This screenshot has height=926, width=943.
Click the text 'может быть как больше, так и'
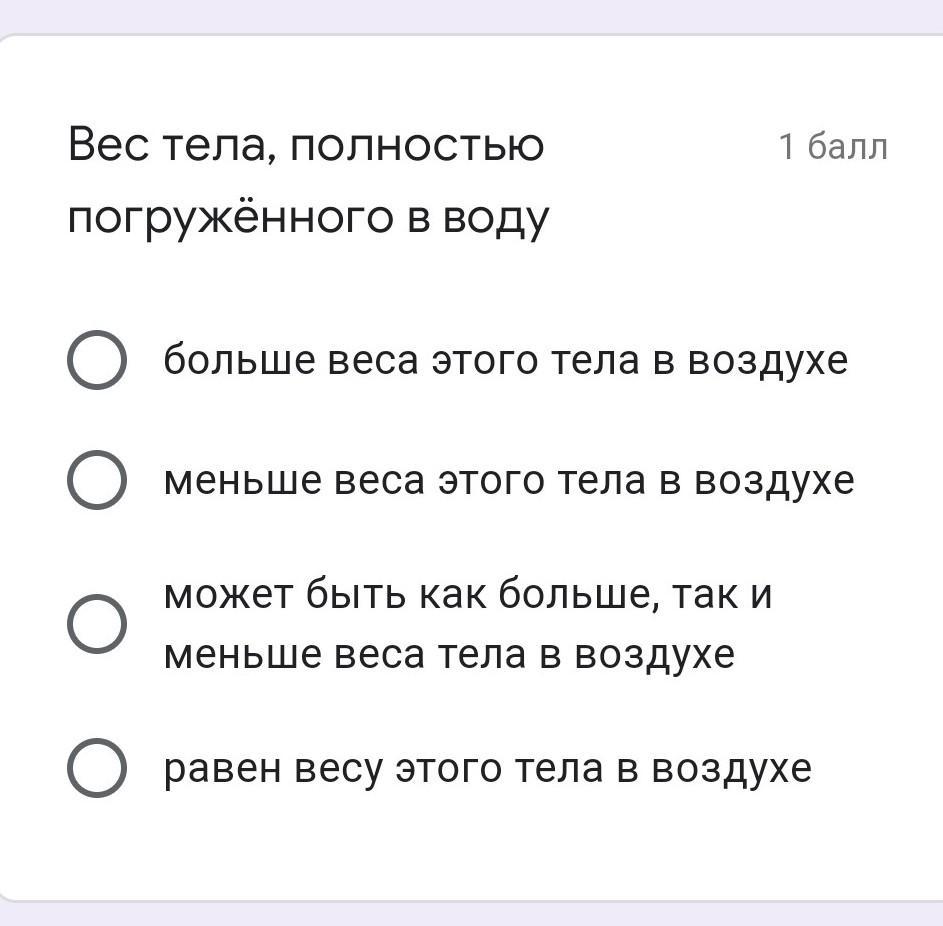(468, 596)
